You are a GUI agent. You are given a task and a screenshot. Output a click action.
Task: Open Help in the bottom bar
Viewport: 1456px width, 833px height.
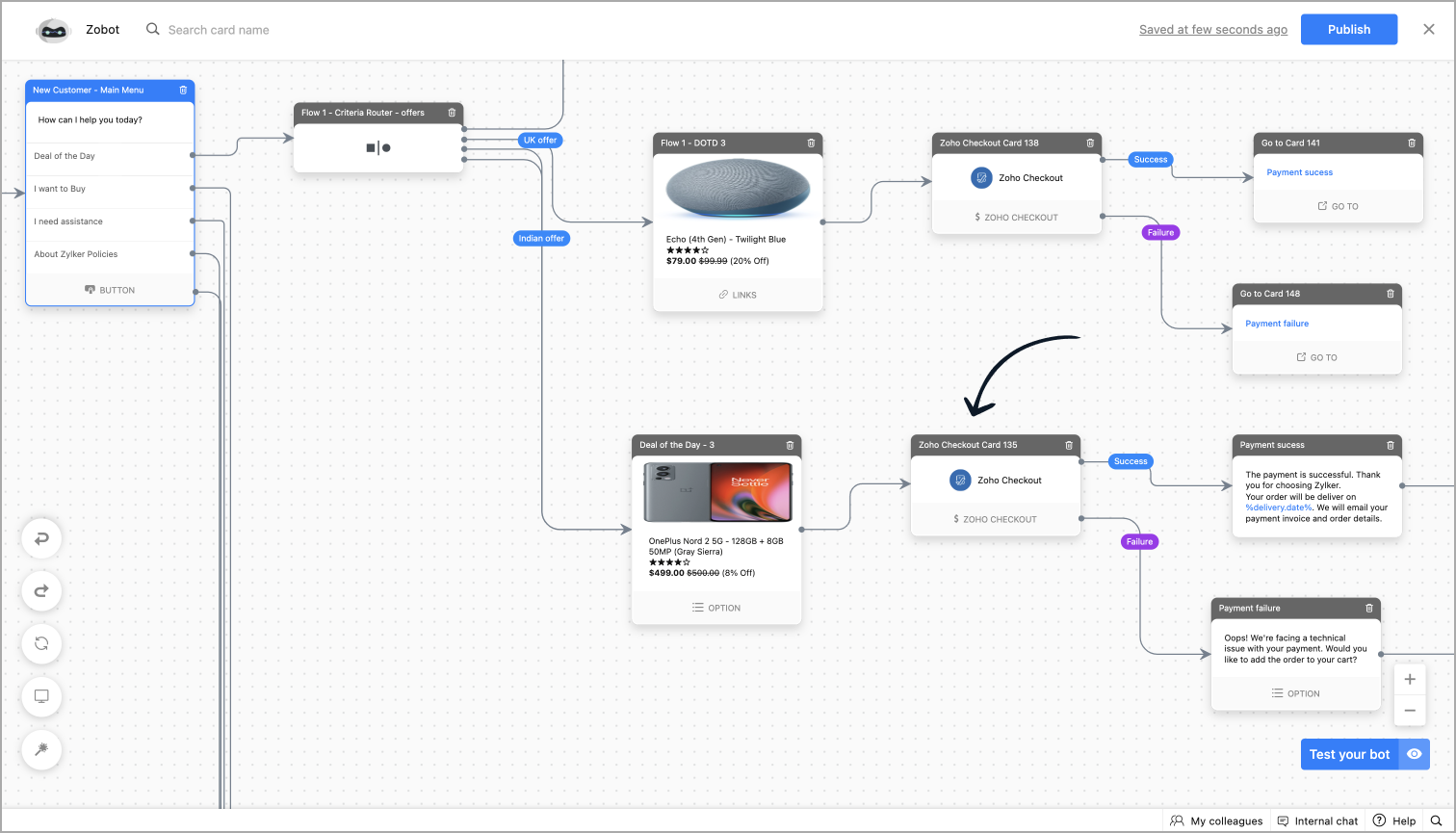[1394, 820]
